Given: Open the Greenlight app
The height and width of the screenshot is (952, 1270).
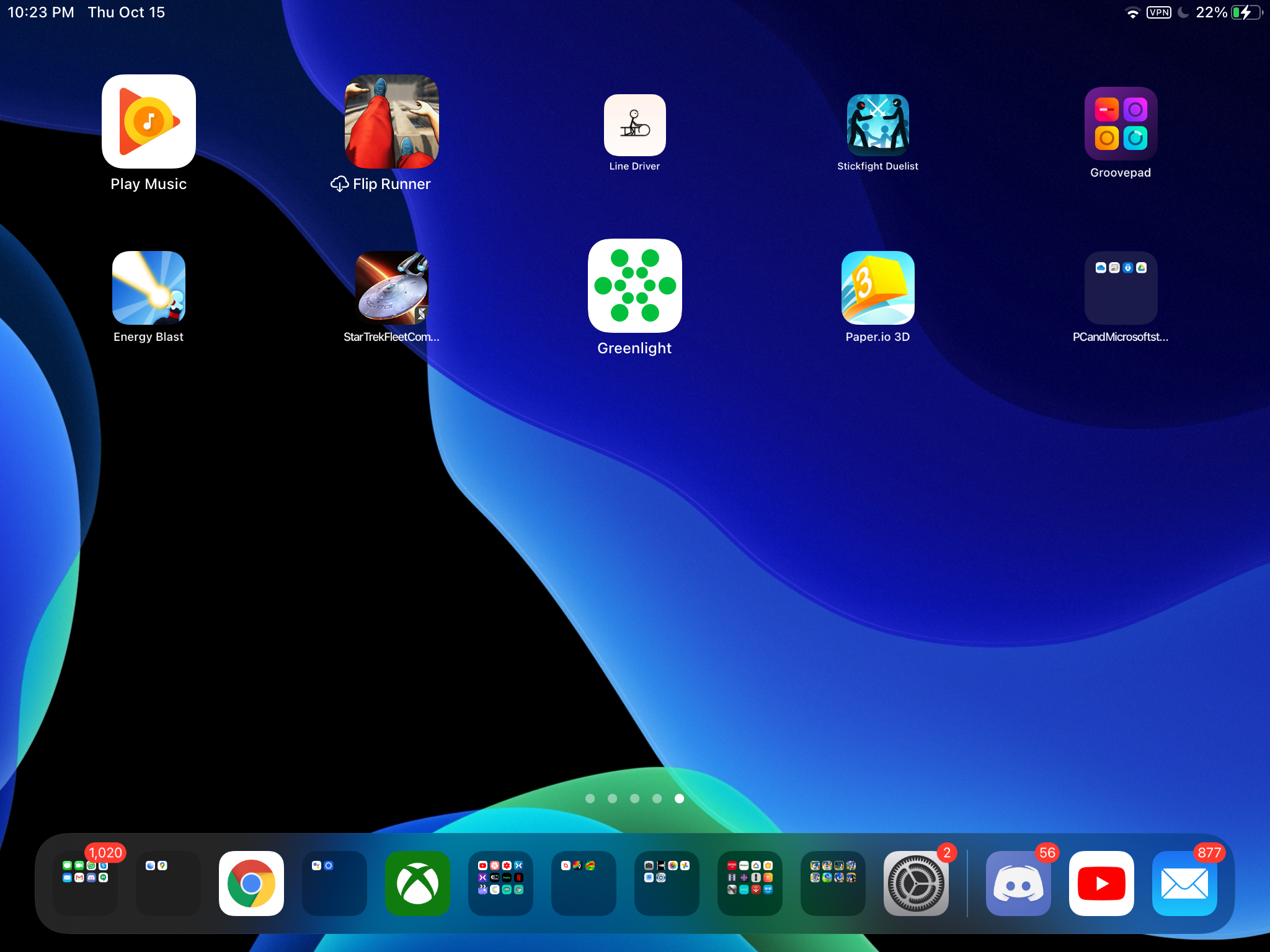Looking at the screenshot, I should 634,286.
